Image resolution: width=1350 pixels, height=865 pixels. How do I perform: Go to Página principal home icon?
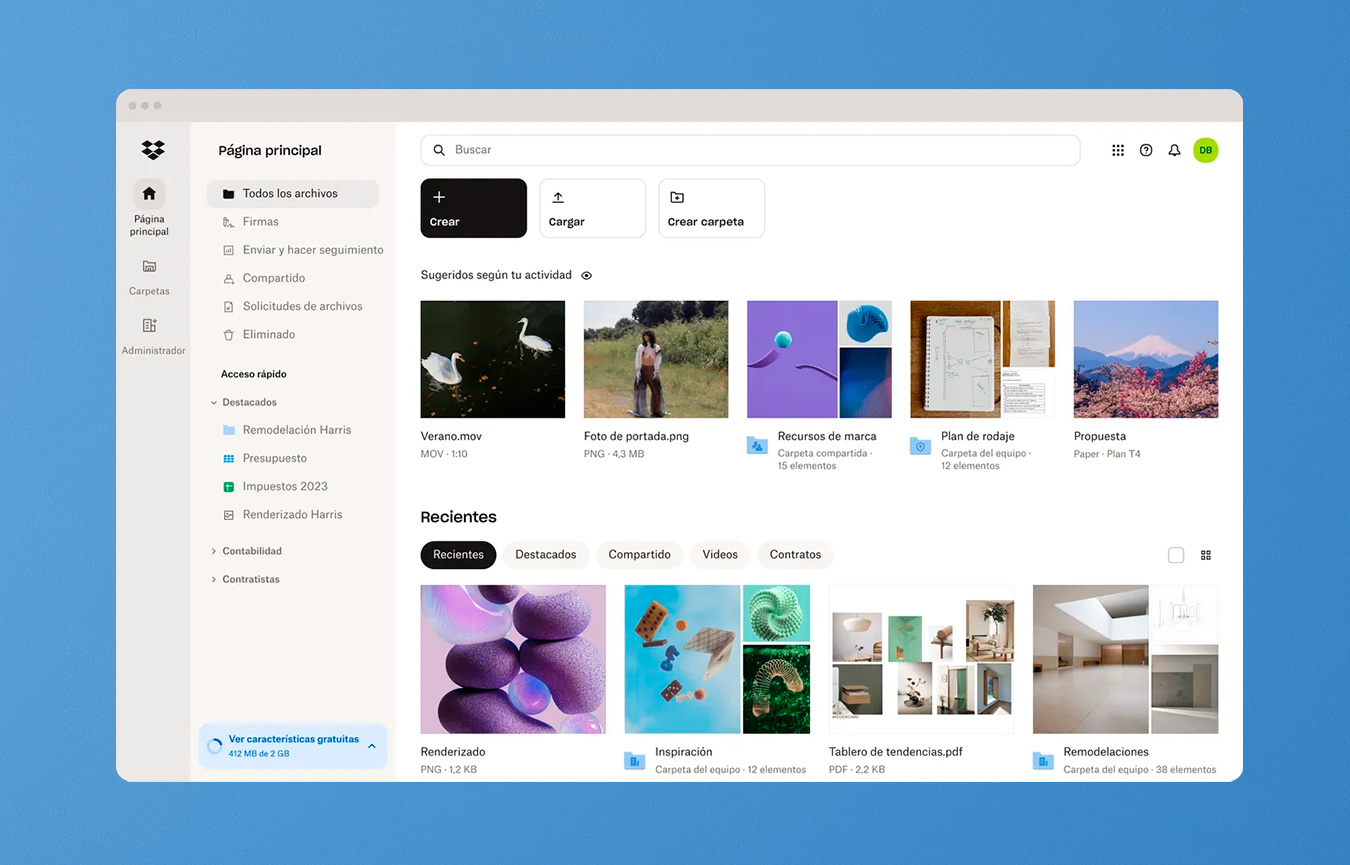point(149,194)
